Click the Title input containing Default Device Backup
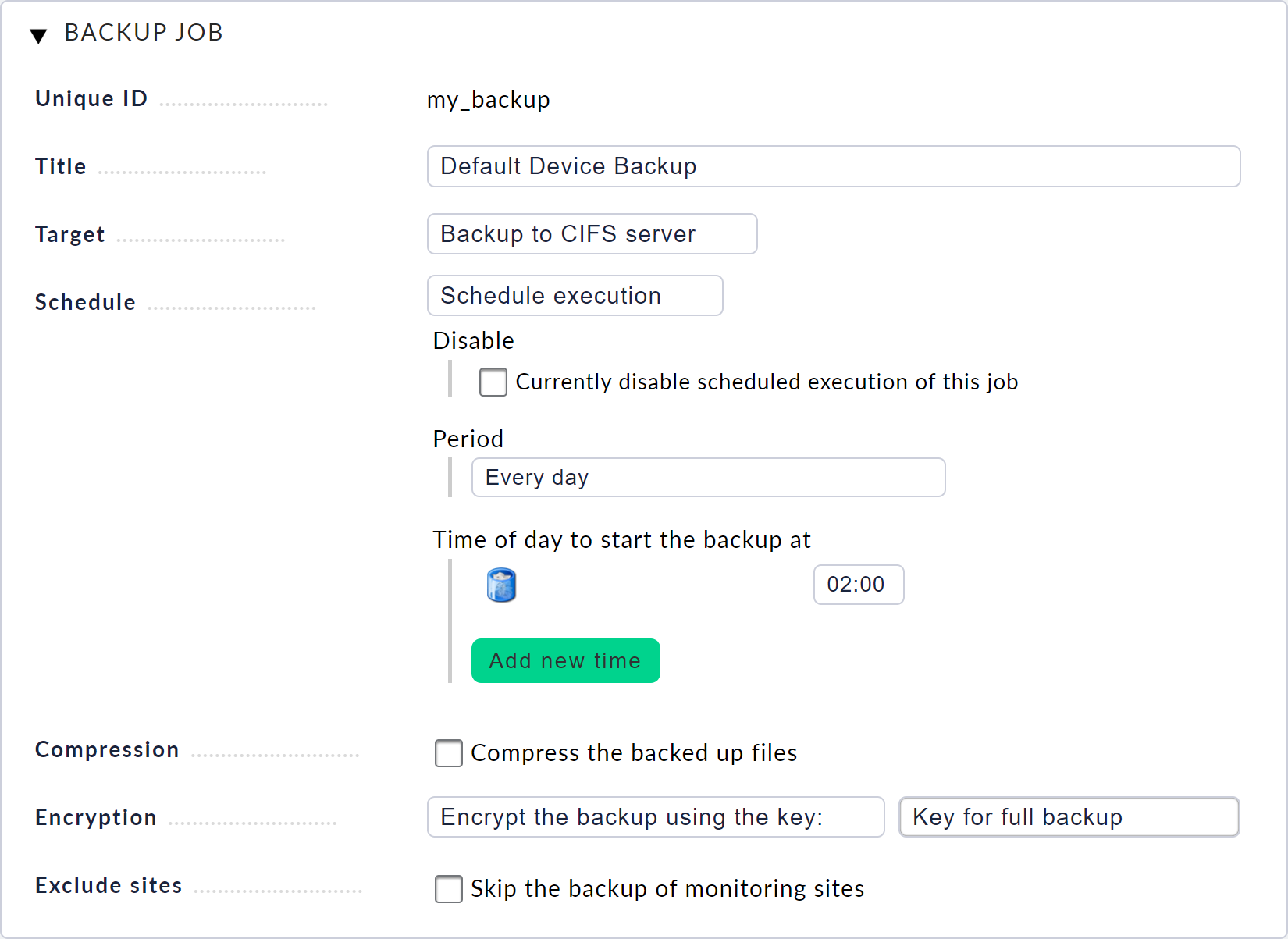The image size is (1288, 939). point(833,165)
